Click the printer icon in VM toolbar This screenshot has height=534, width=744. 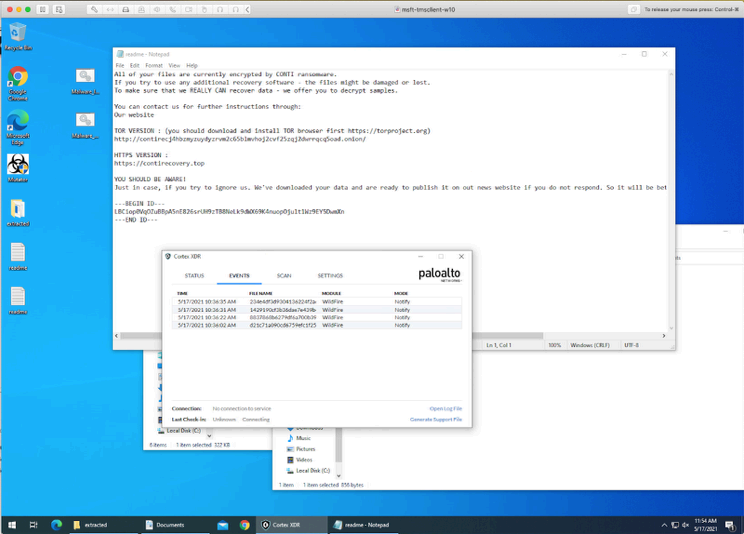(x=126, y=9)
